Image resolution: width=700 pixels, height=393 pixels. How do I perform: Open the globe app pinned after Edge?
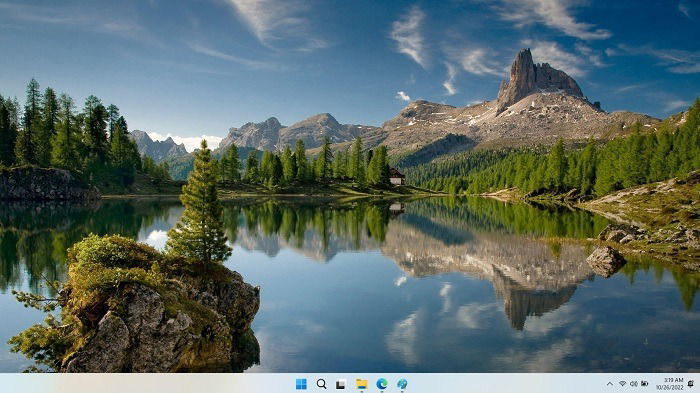(x=402, y=384)
